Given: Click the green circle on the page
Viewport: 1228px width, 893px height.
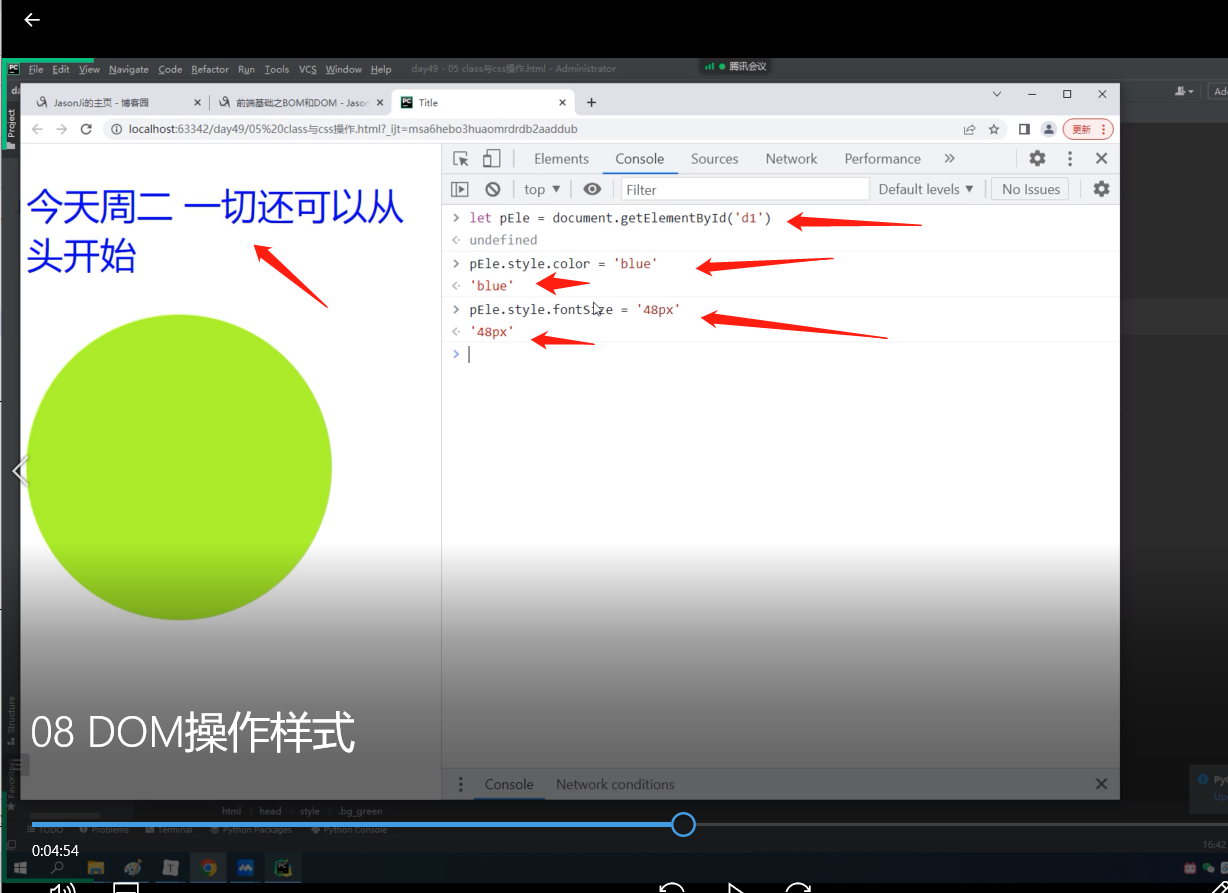Looking at the screenshot, I should [179, 467].
